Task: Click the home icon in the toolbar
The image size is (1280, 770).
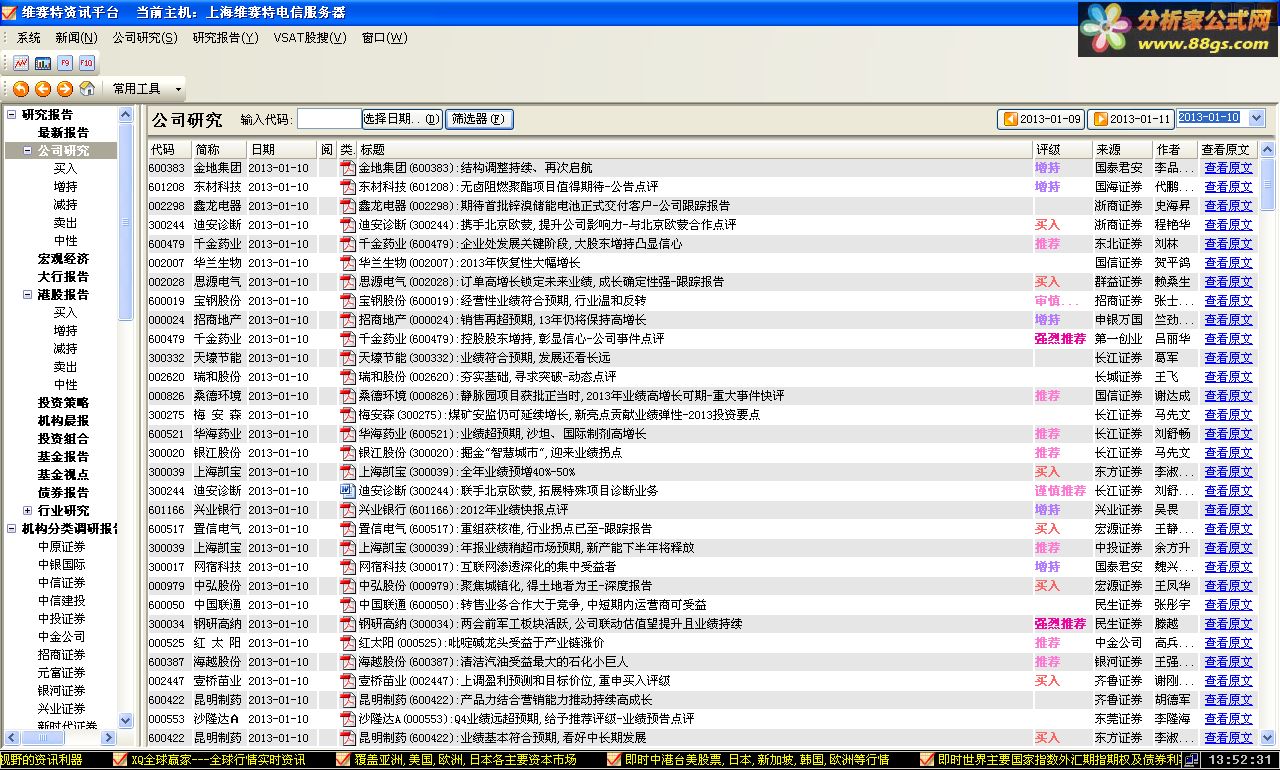Action: coord(87,89)
